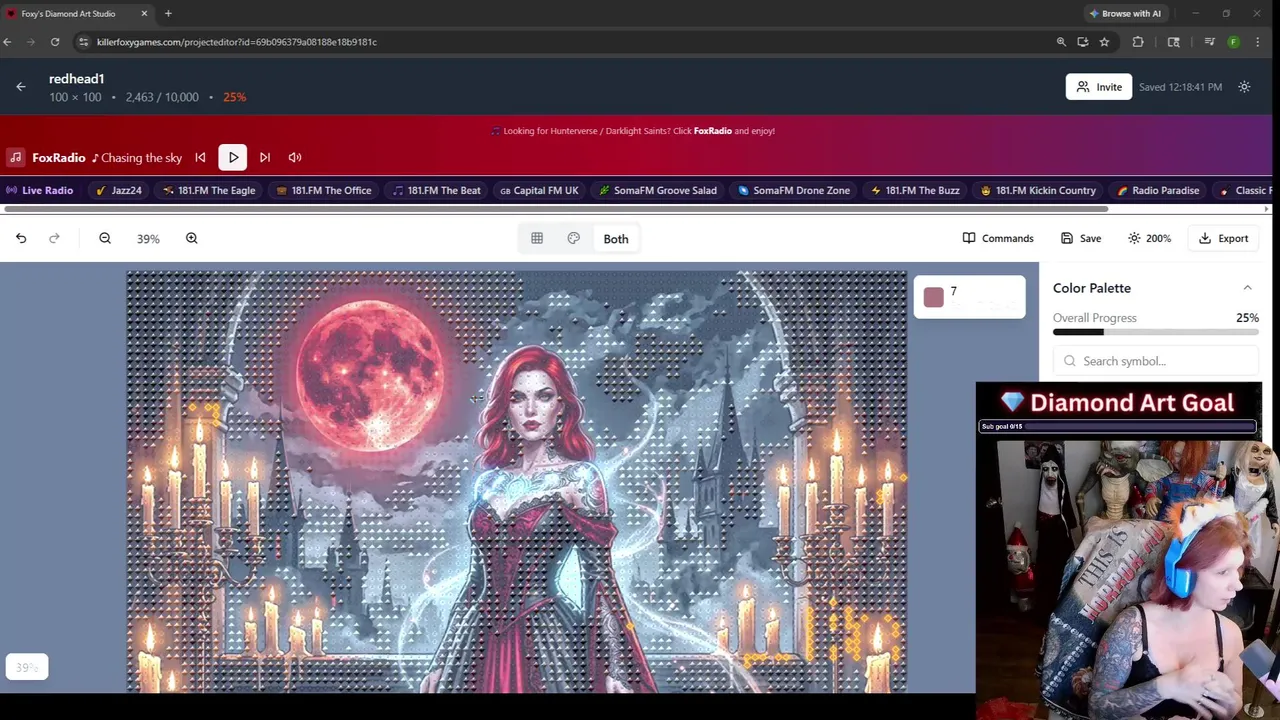Click the station list horizontal scrollbar

point(556,209)
